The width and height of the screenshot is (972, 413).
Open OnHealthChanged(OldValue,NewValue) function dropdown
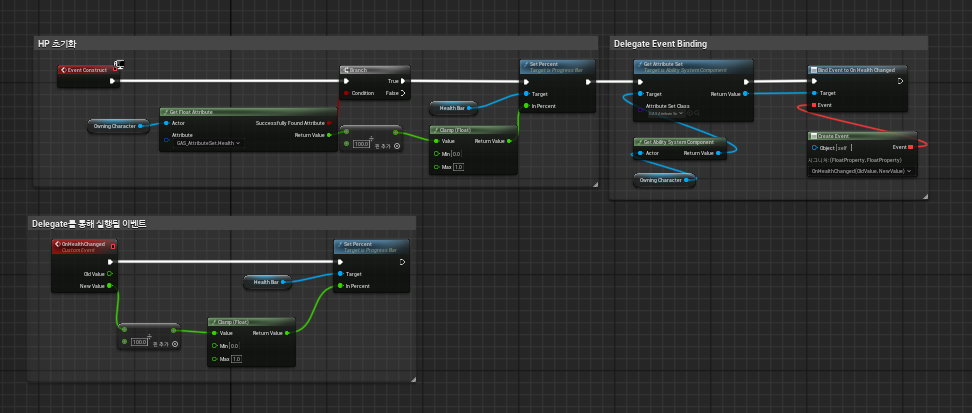point(862,171)
